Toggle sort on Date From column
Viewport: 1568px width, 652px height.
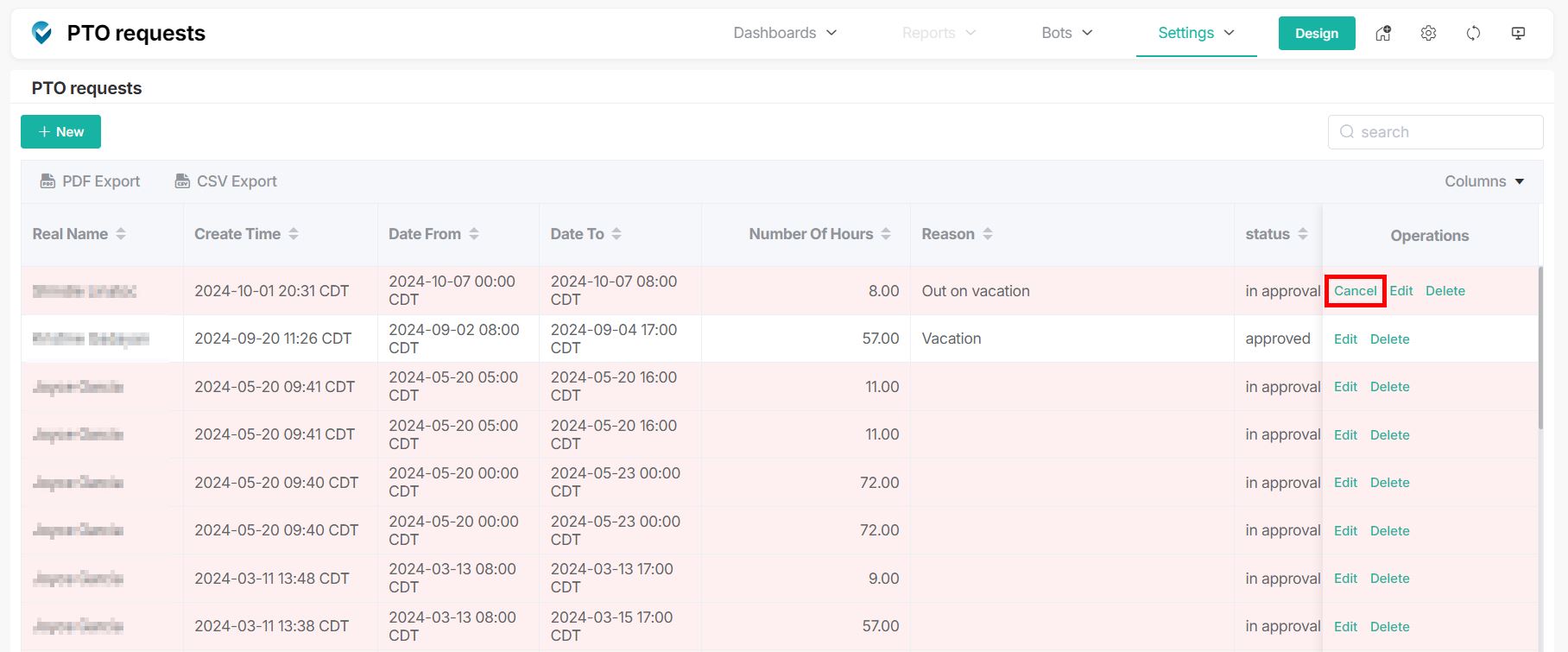tap(474, 234)
